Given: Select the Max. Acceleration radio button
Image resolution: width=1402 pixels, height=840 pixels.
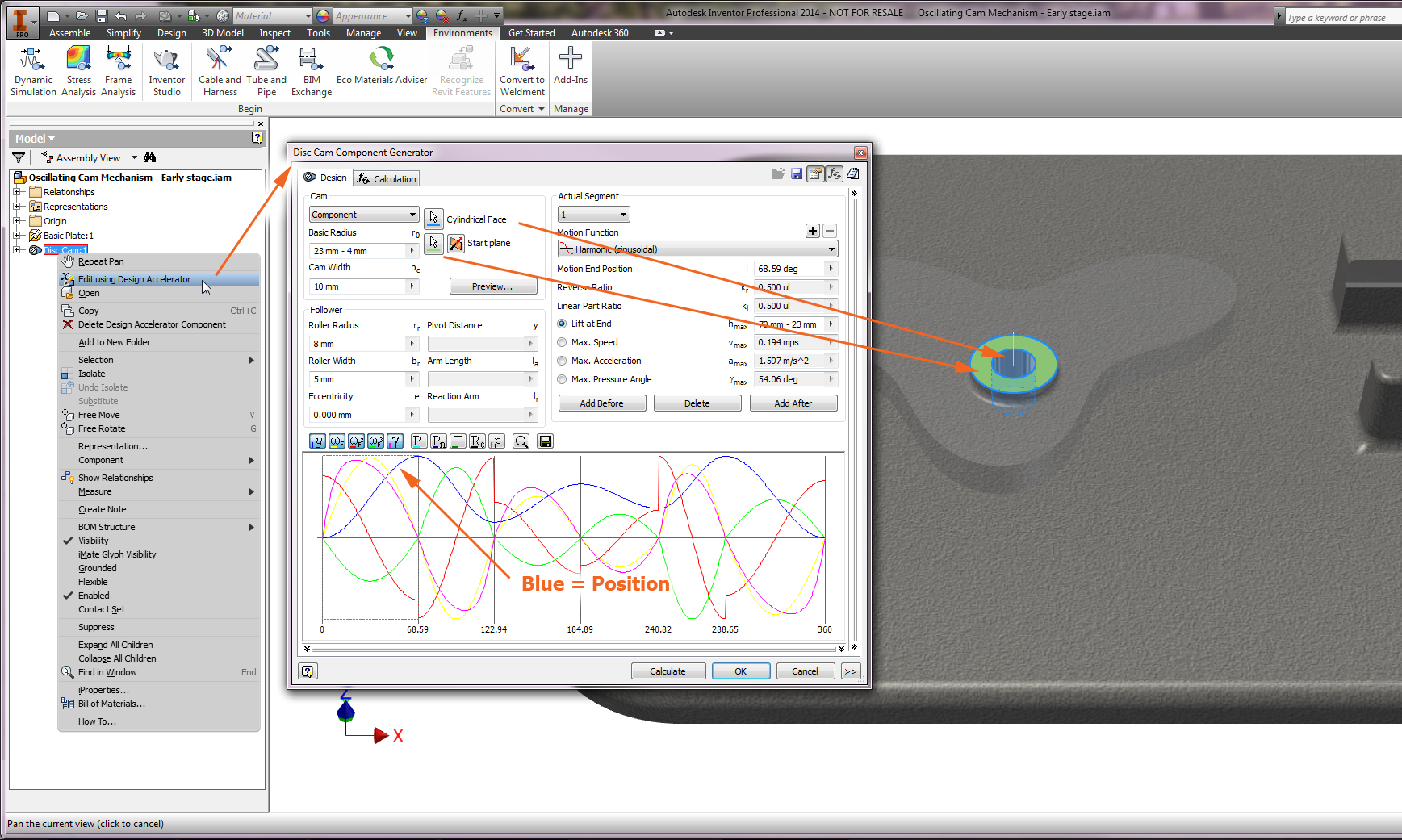Looking at the screenshot, I should click(562, 361).
